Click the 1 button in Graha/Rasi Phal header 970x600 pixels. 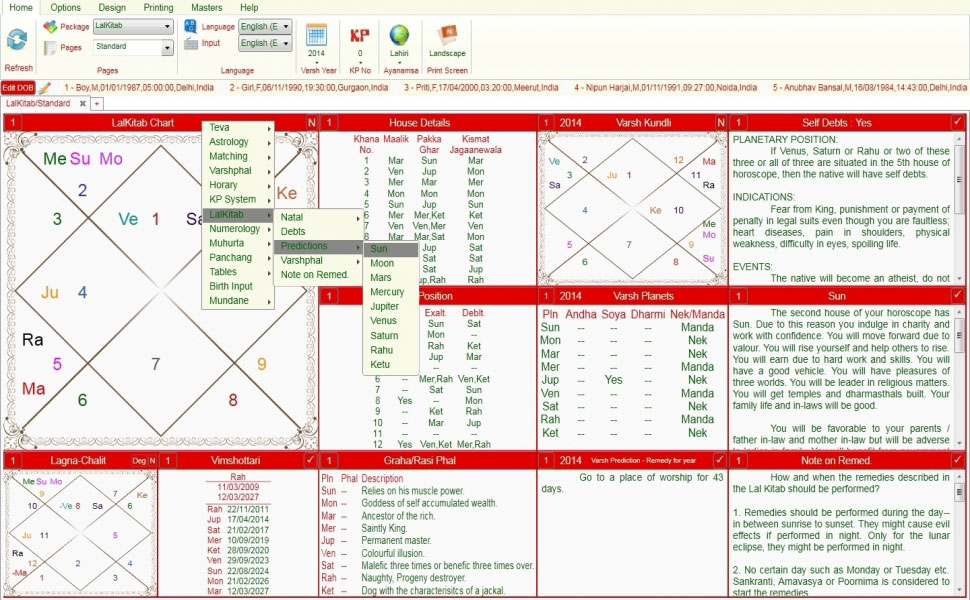(329, 461)
